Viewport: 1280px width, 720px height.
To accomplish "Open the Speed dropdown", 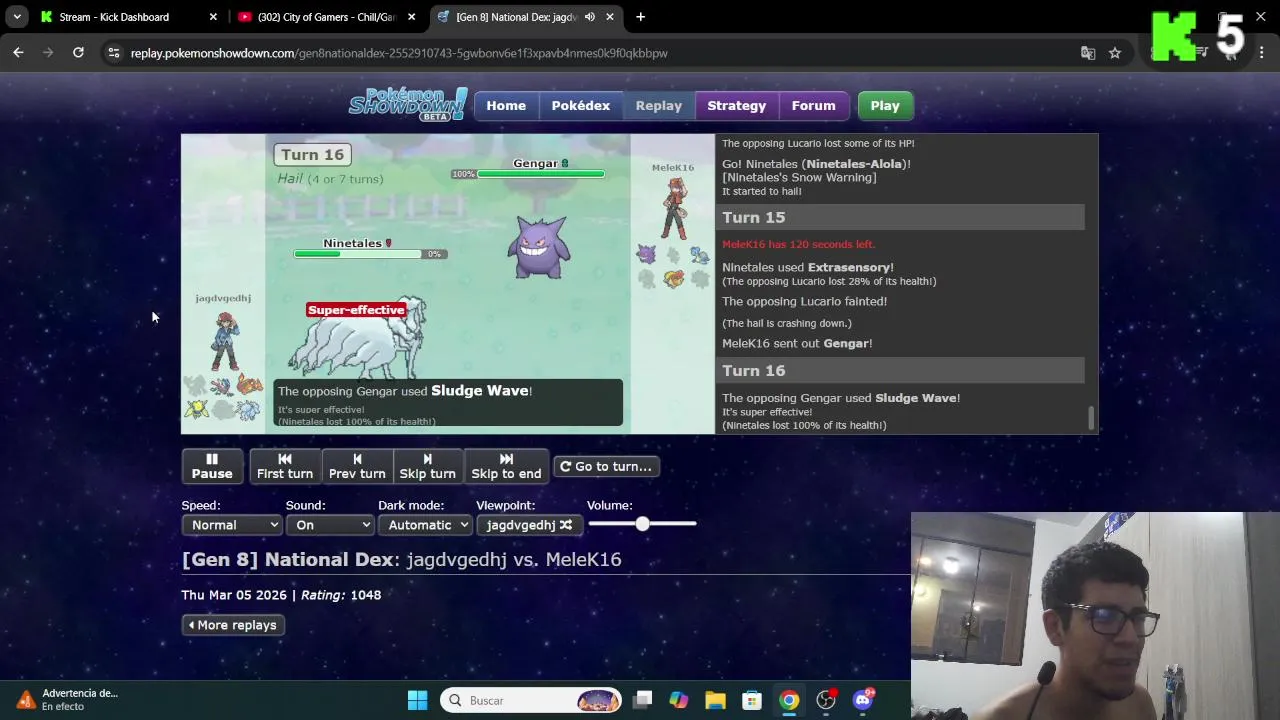I will [231, 525].
